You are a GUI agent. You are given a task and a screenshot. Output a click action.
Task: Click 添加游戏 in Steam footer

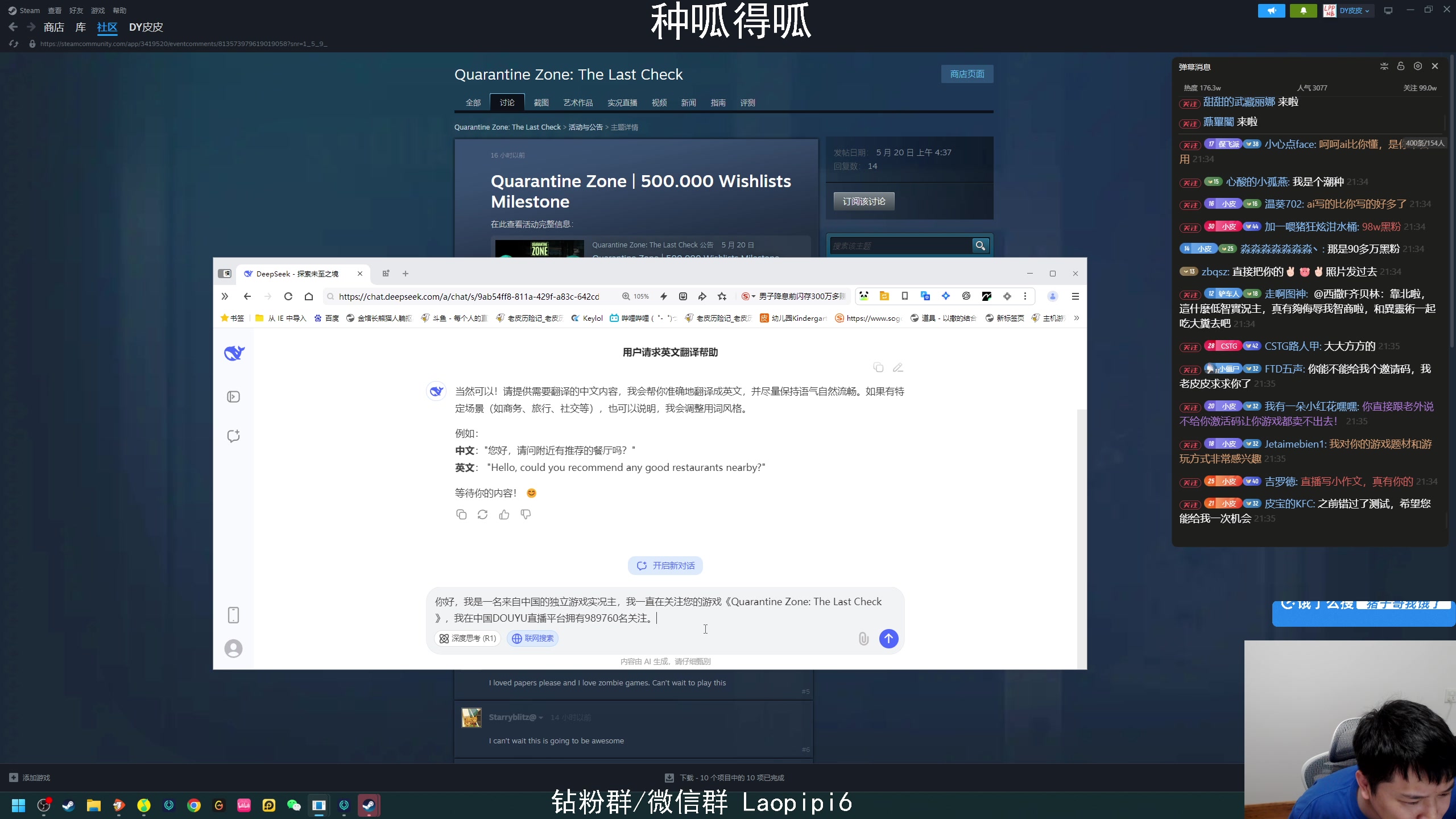click(x=30, y=777)
